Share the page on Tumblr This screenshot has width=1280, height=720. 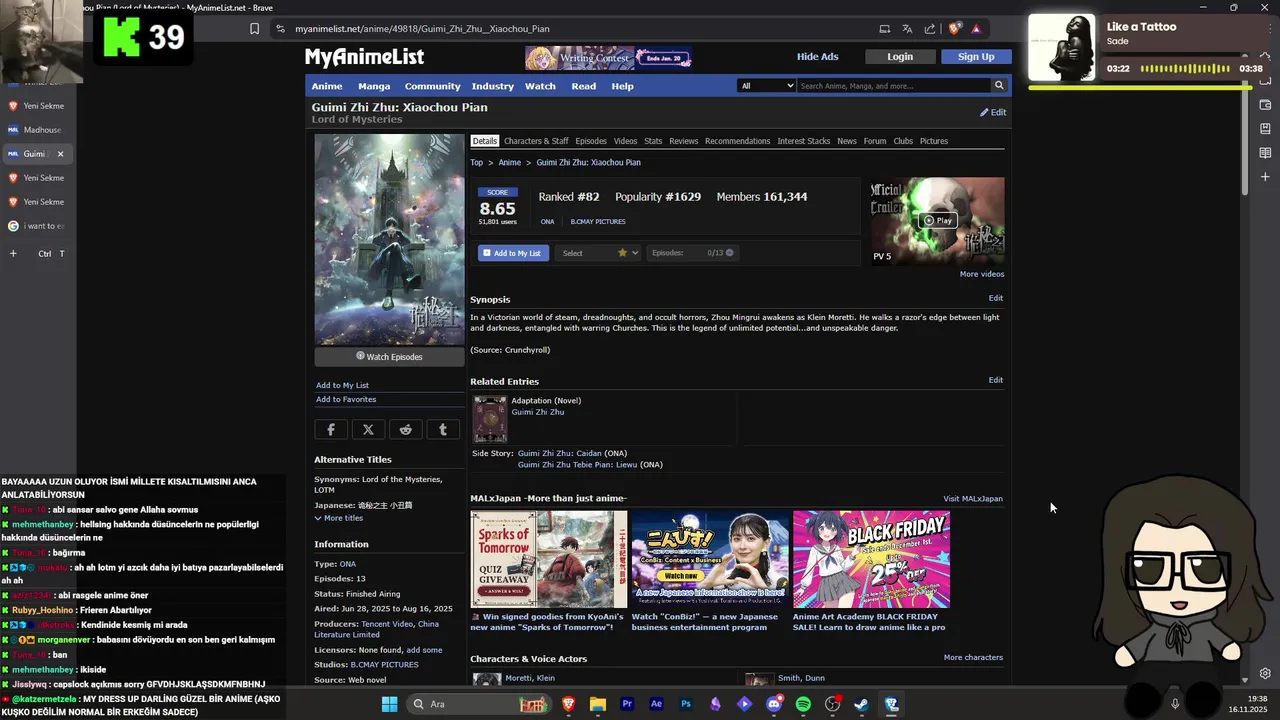tap(443, 429)
